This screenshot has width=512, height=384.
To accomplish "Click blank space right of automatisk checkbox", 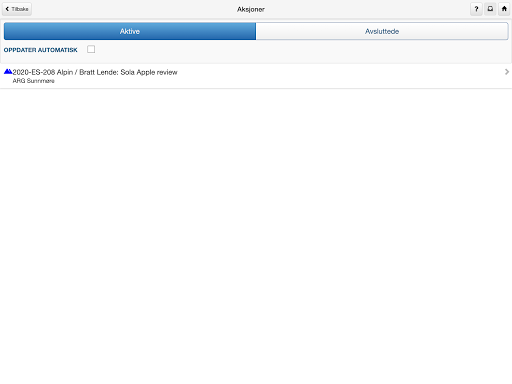I will click(300, 49).
